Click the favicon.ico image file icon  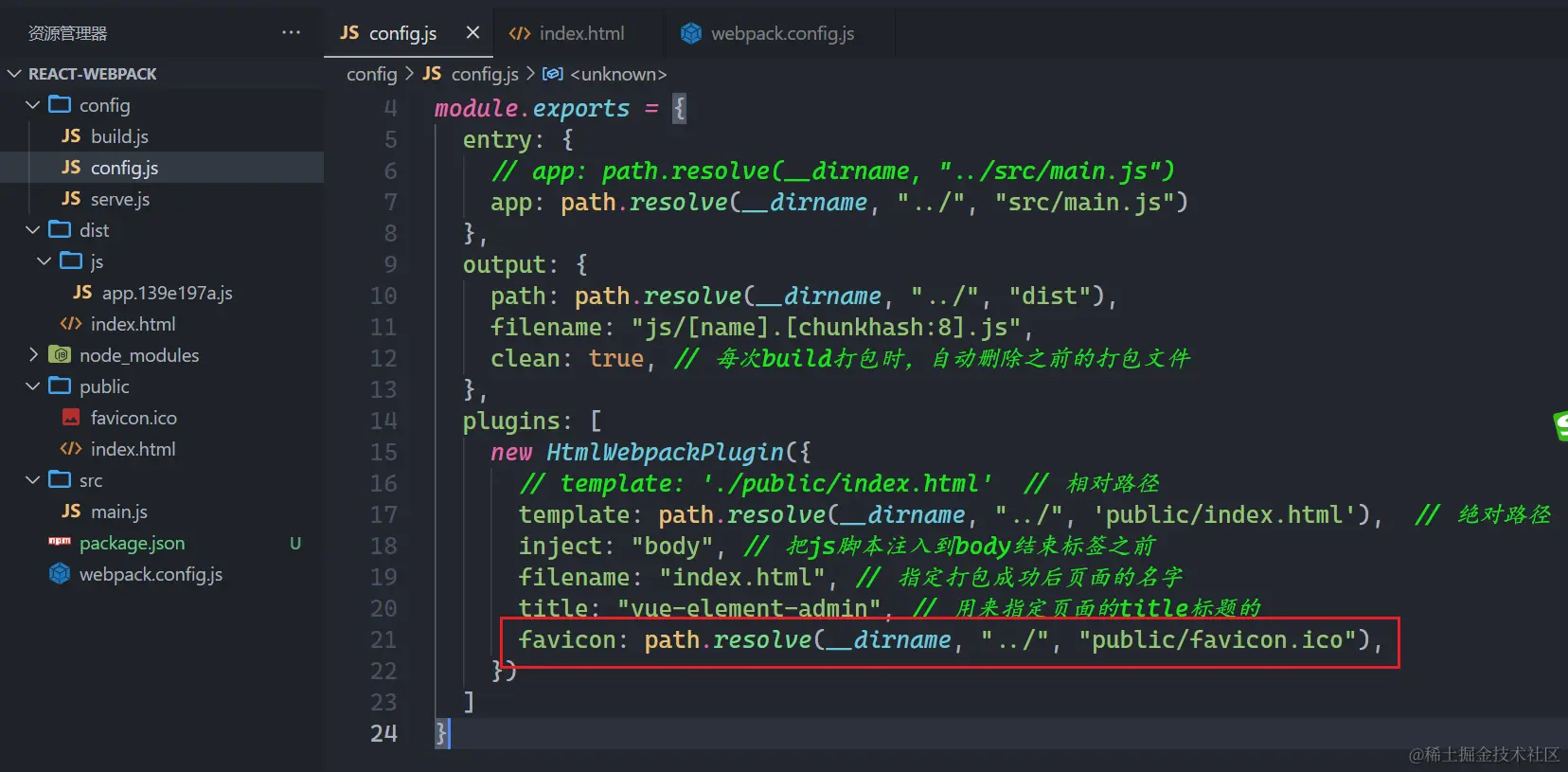click(71, 418)
